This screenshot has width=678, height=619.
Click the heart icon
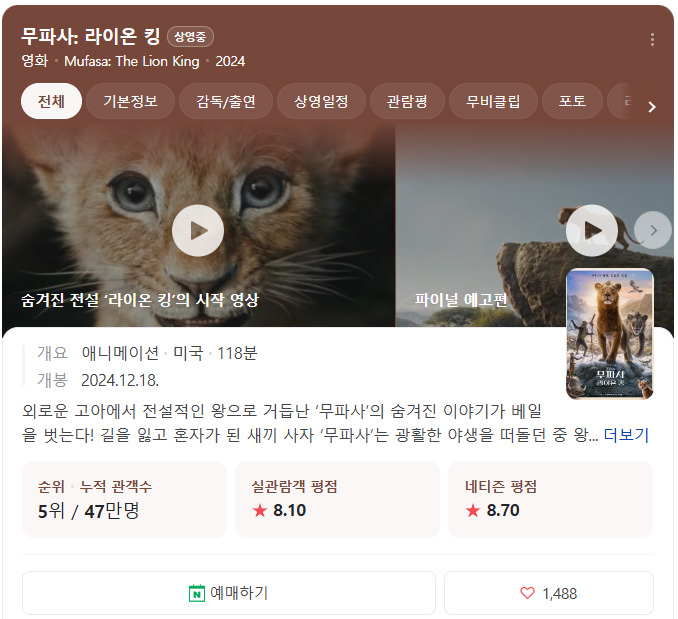click(x=527, y=593)
